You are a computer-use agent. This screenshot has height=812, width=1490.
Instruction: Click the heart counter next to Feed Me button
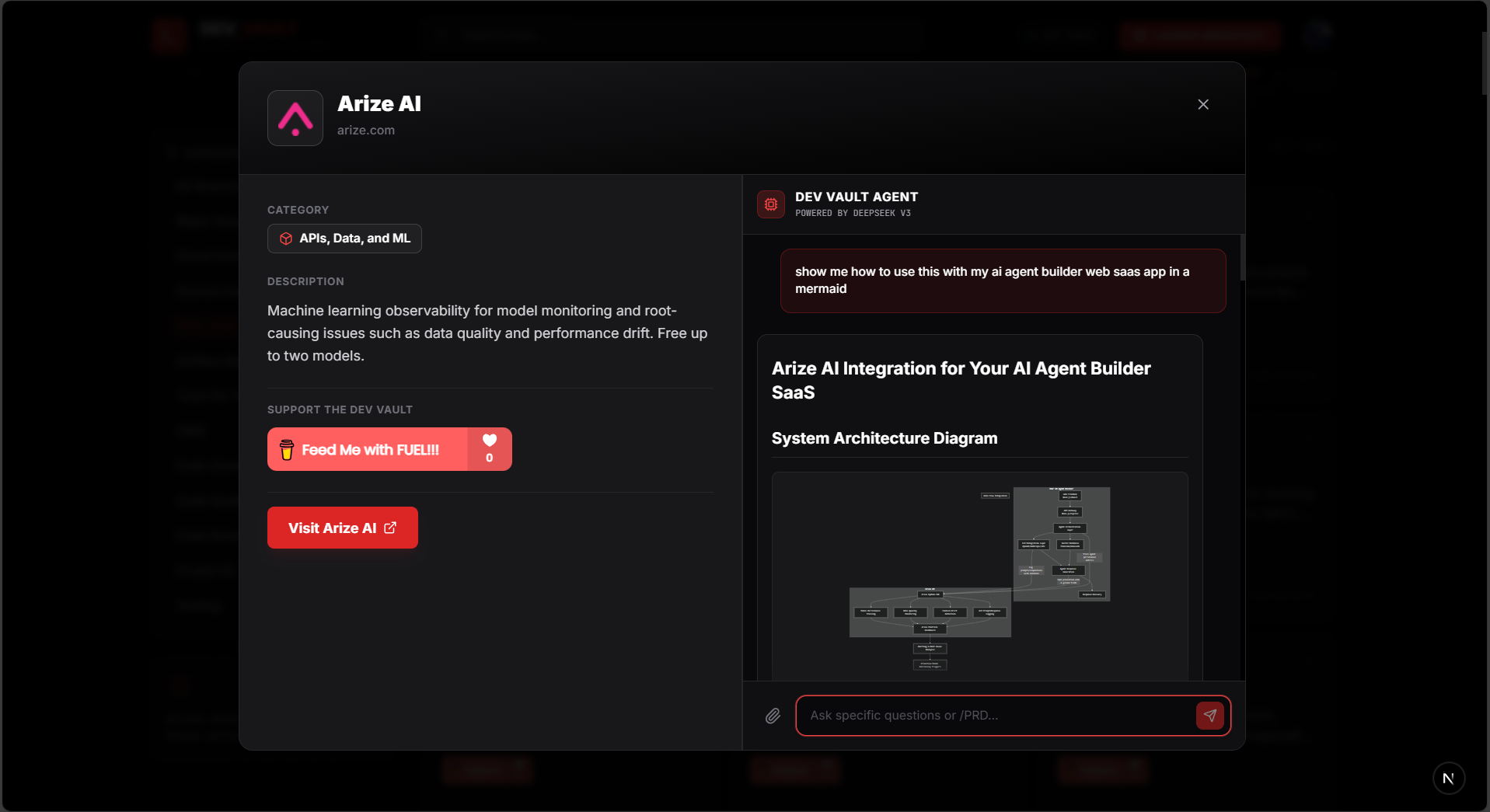490,449
